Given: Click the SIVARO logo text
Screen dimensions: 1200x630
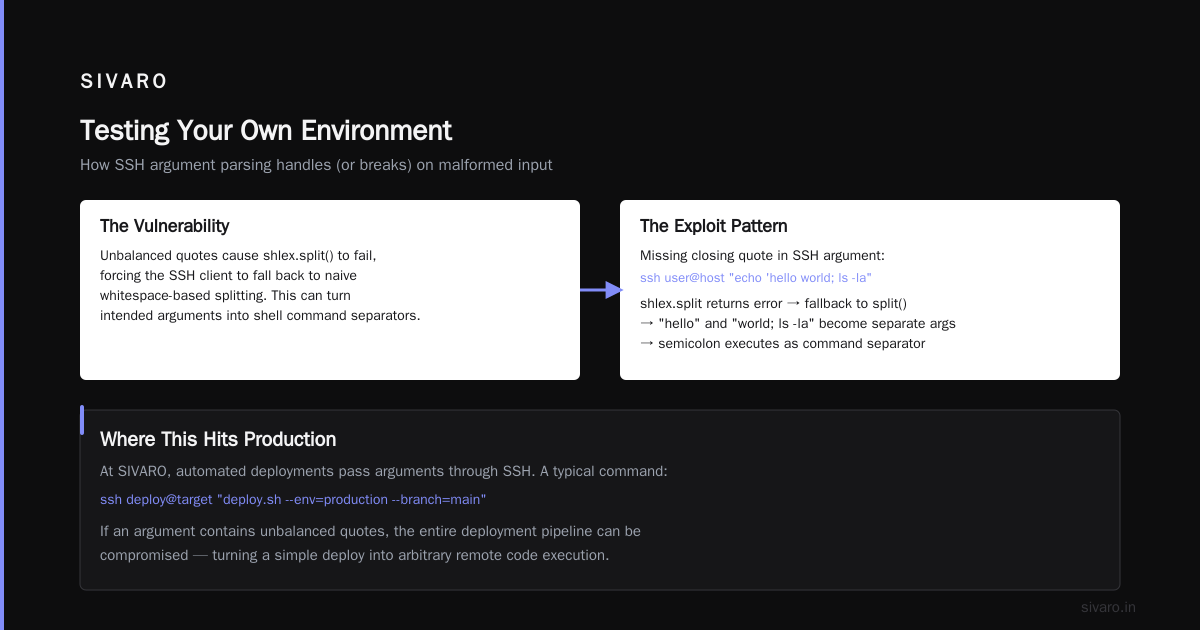Looking at the screenshot, I should click(x=124, y=82).
